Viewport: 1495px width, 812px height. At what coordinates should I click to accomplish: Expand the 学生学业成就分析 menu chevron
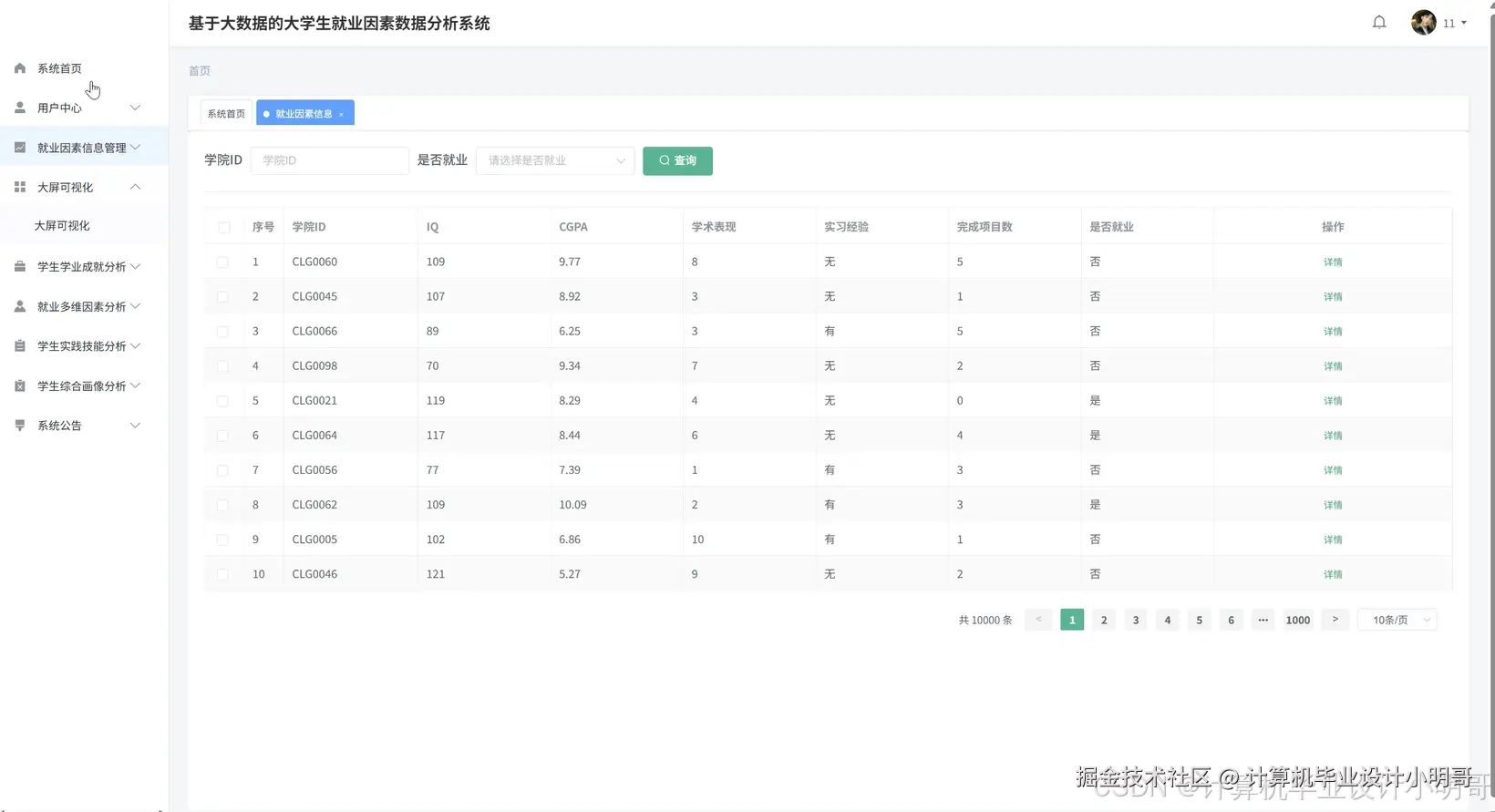(135, 266)
